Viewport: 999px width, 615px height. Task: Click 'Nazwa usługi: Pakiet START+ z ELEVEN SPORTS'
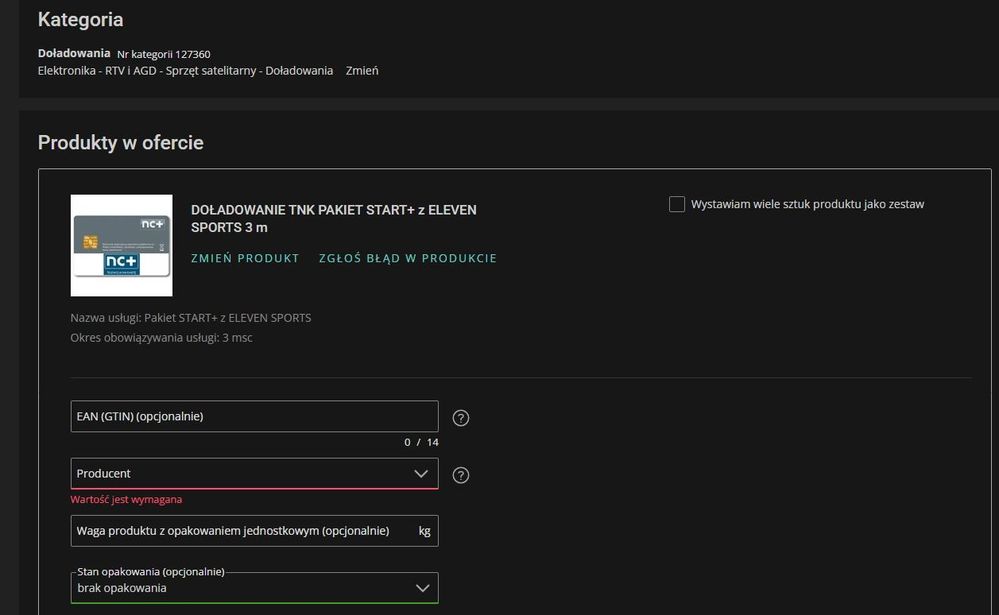(190, 317)
